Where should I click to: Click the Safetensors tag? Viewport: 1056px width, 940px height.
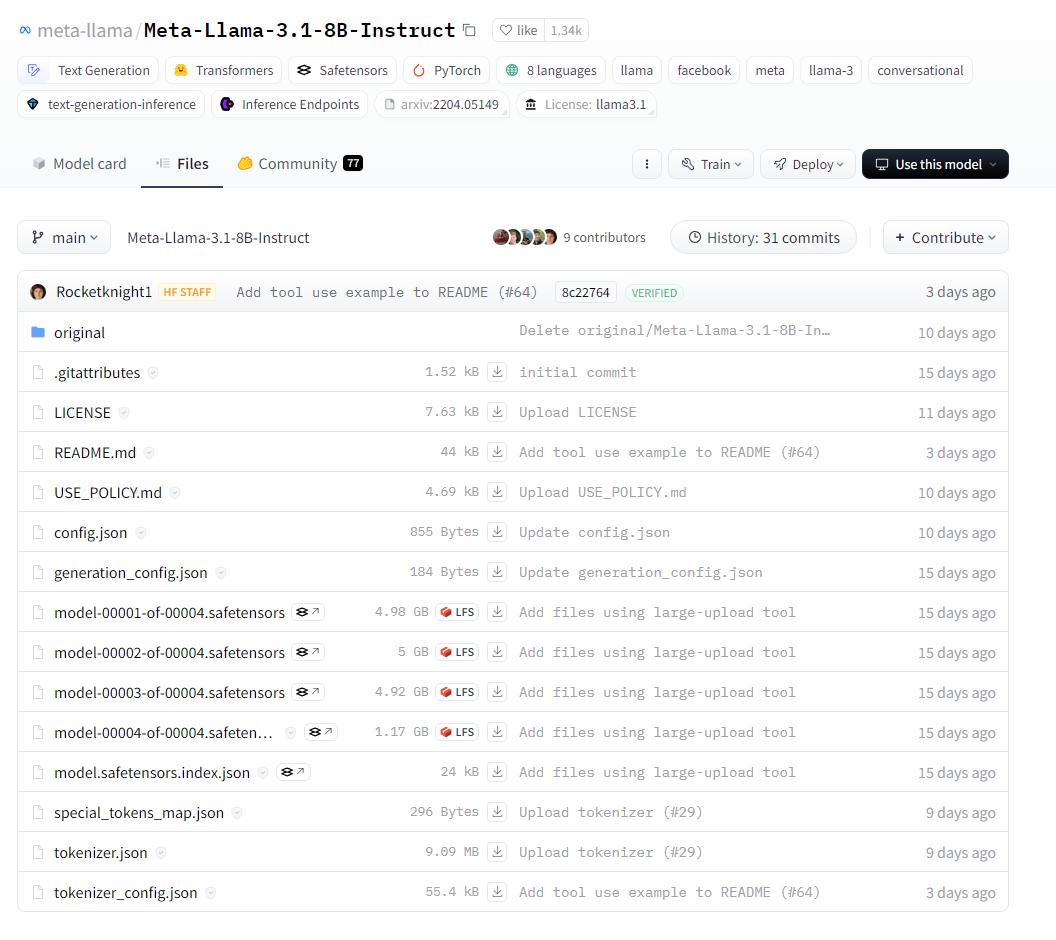coord(343,70)
